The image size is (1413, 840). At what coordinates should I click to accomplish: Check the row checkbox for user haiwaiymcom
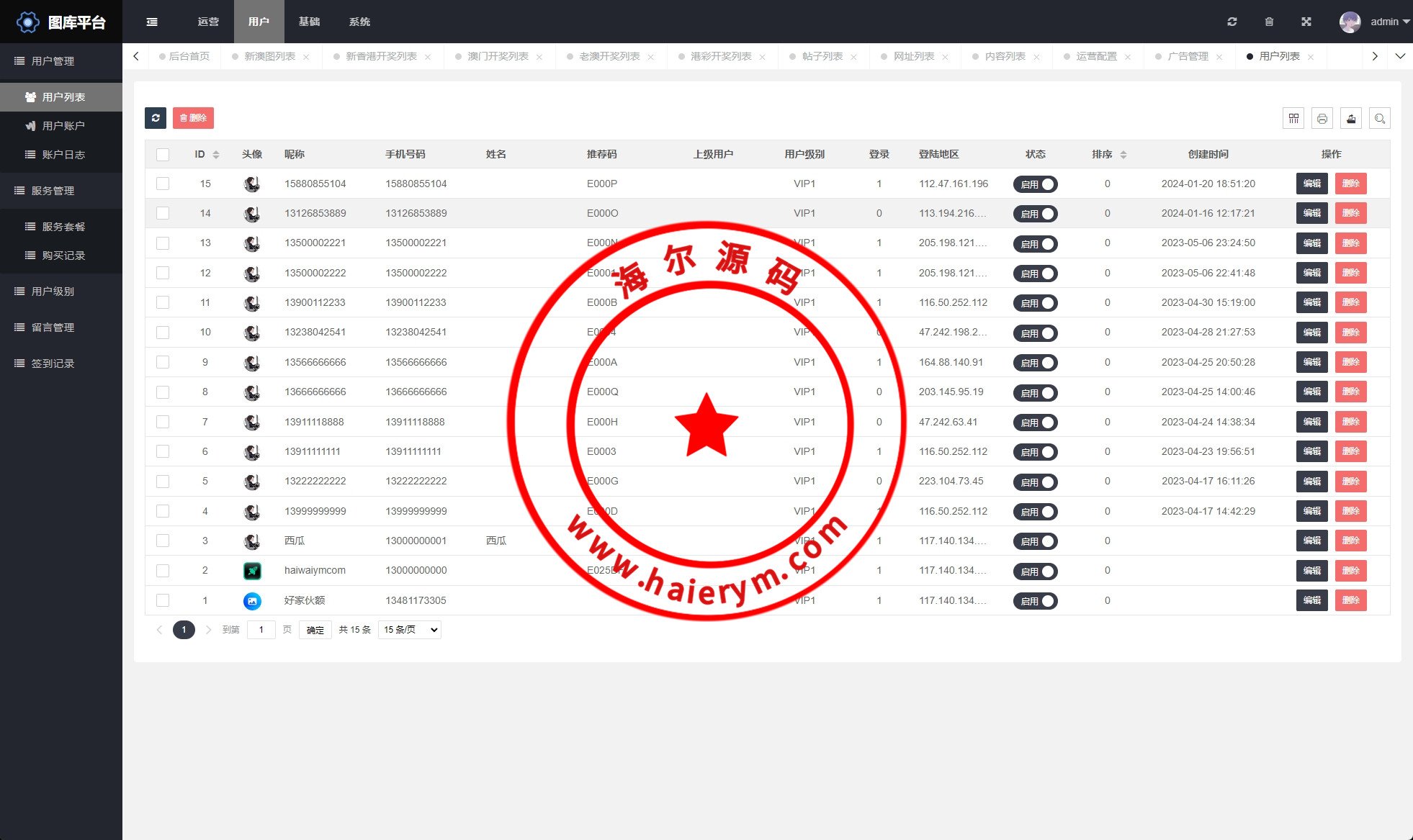pyautogui.click(x=163, y=571)
